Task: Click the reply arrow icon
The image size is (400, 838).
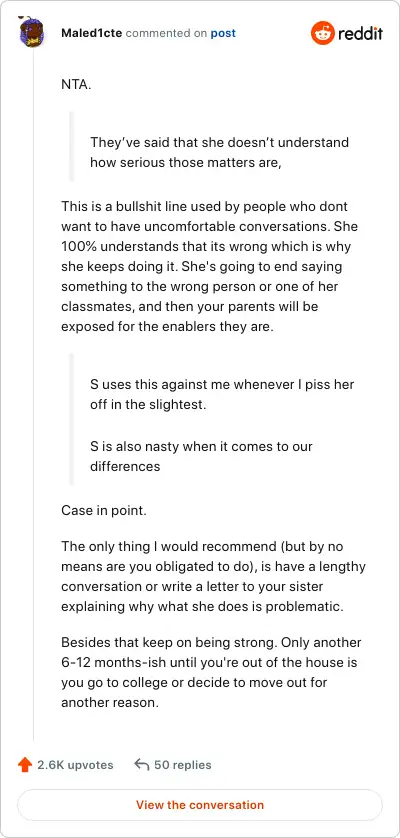Action: click(142, 765)
